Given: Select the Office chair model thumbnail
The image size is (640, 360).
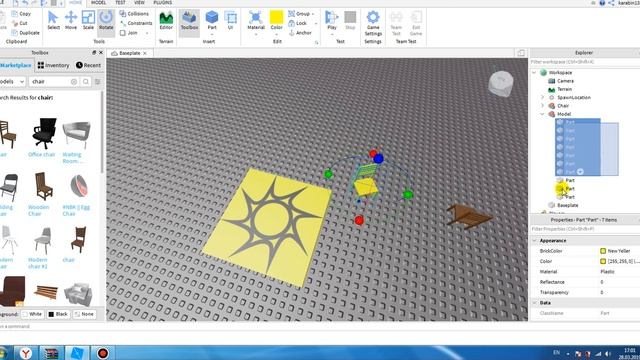Looking at the screenshot, I should click(x=44, y=133).
